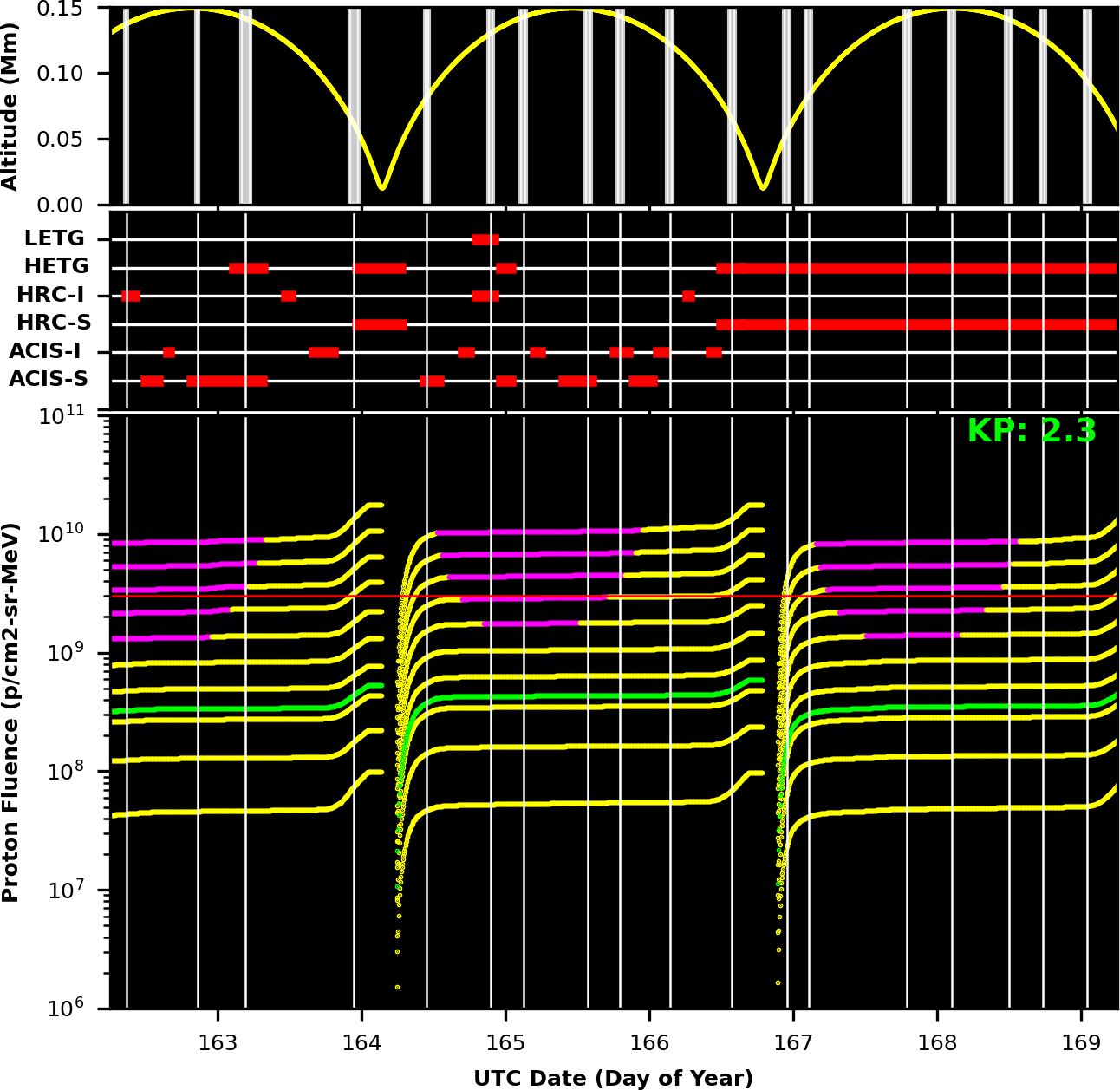This screenshot has width=1120, height=1090.
Task: Click the long red HETG bar after day 166
Action: (916, 268)
